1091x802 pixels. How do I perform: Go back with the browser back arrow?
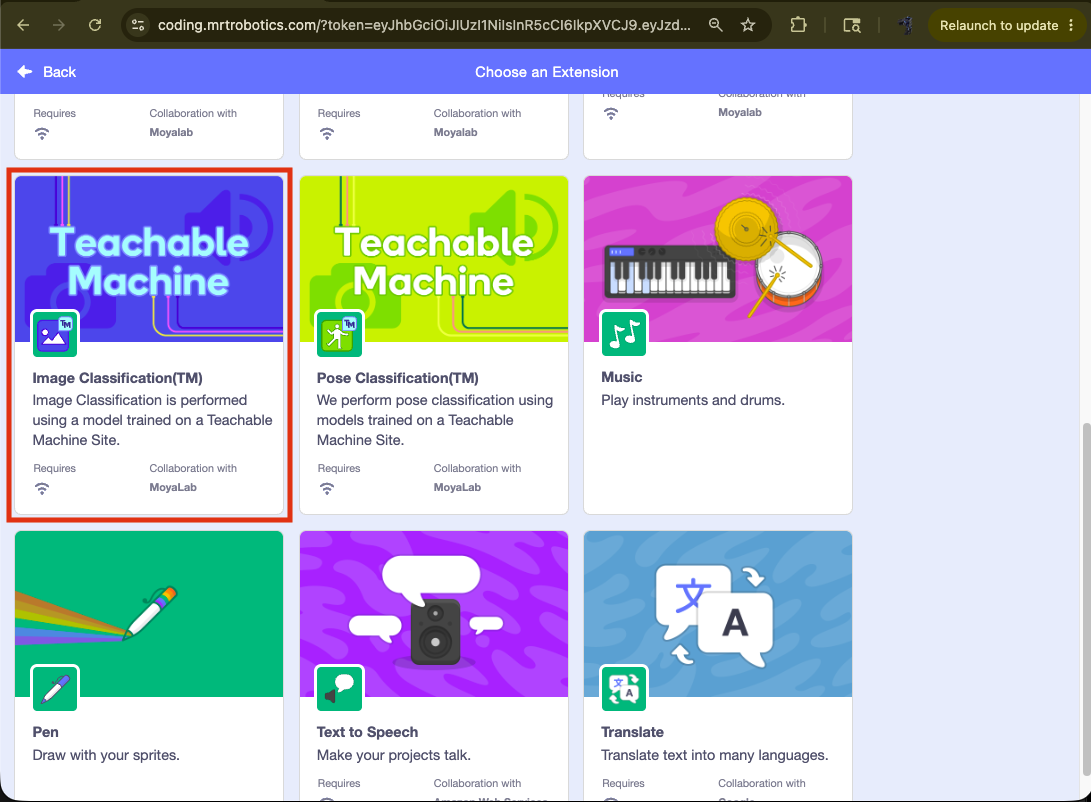23,25
